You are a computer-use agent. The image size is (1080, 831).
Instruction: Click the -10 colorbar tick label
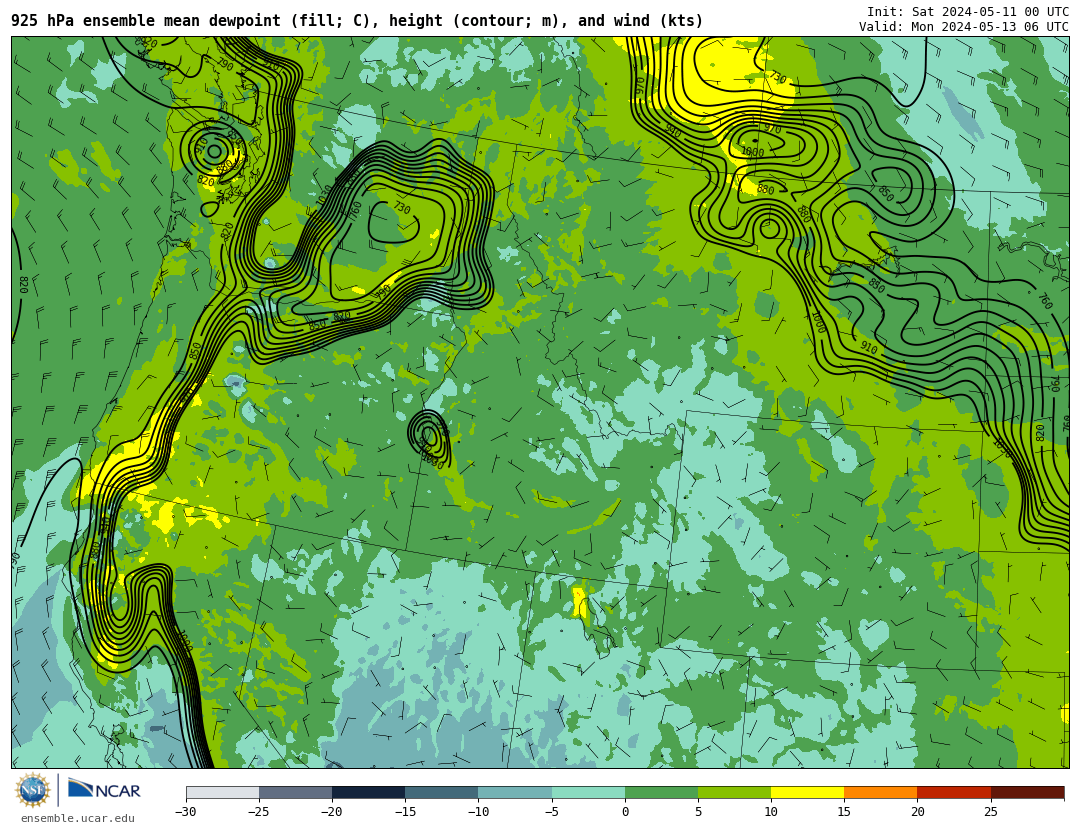[478, 812]
